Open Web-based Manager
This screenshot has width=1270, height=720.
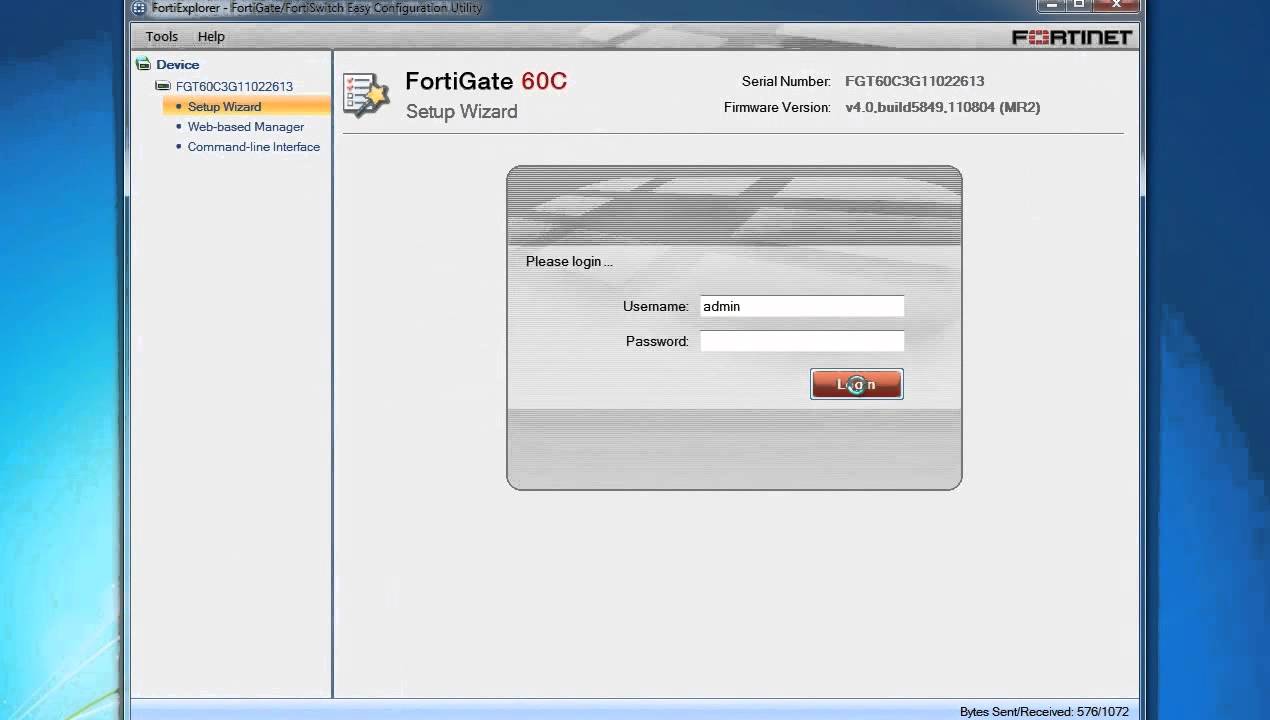click(x=245, y=127)
